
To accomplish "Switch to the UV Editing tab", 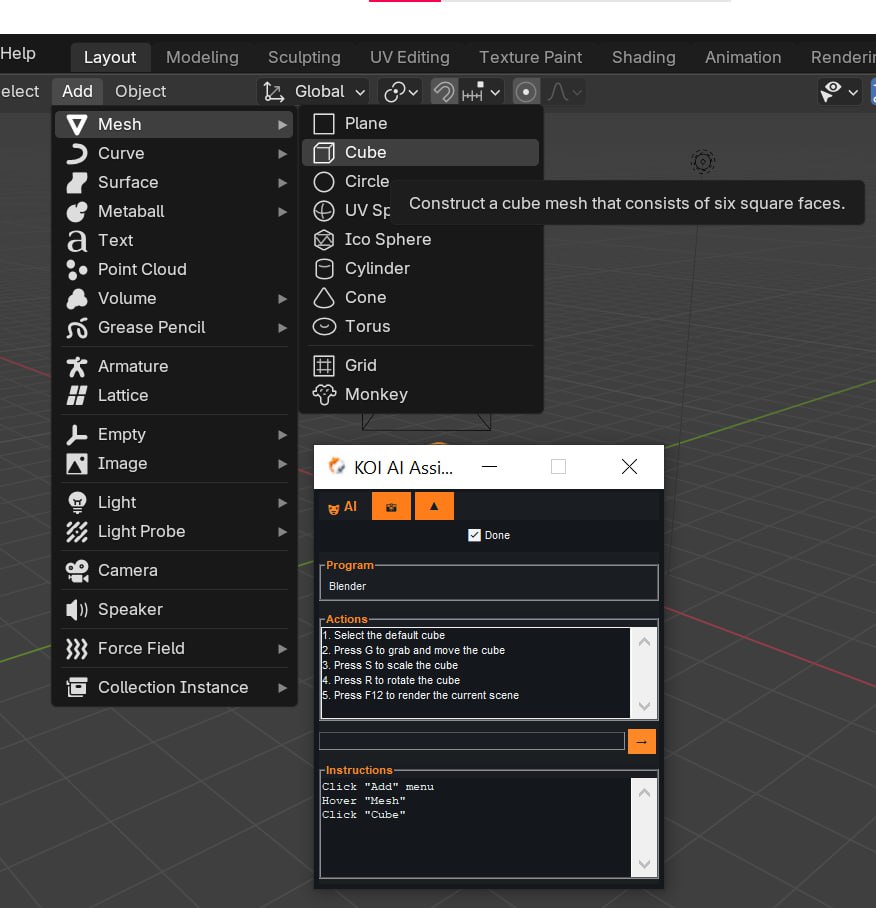I will [x=409, y=57].
